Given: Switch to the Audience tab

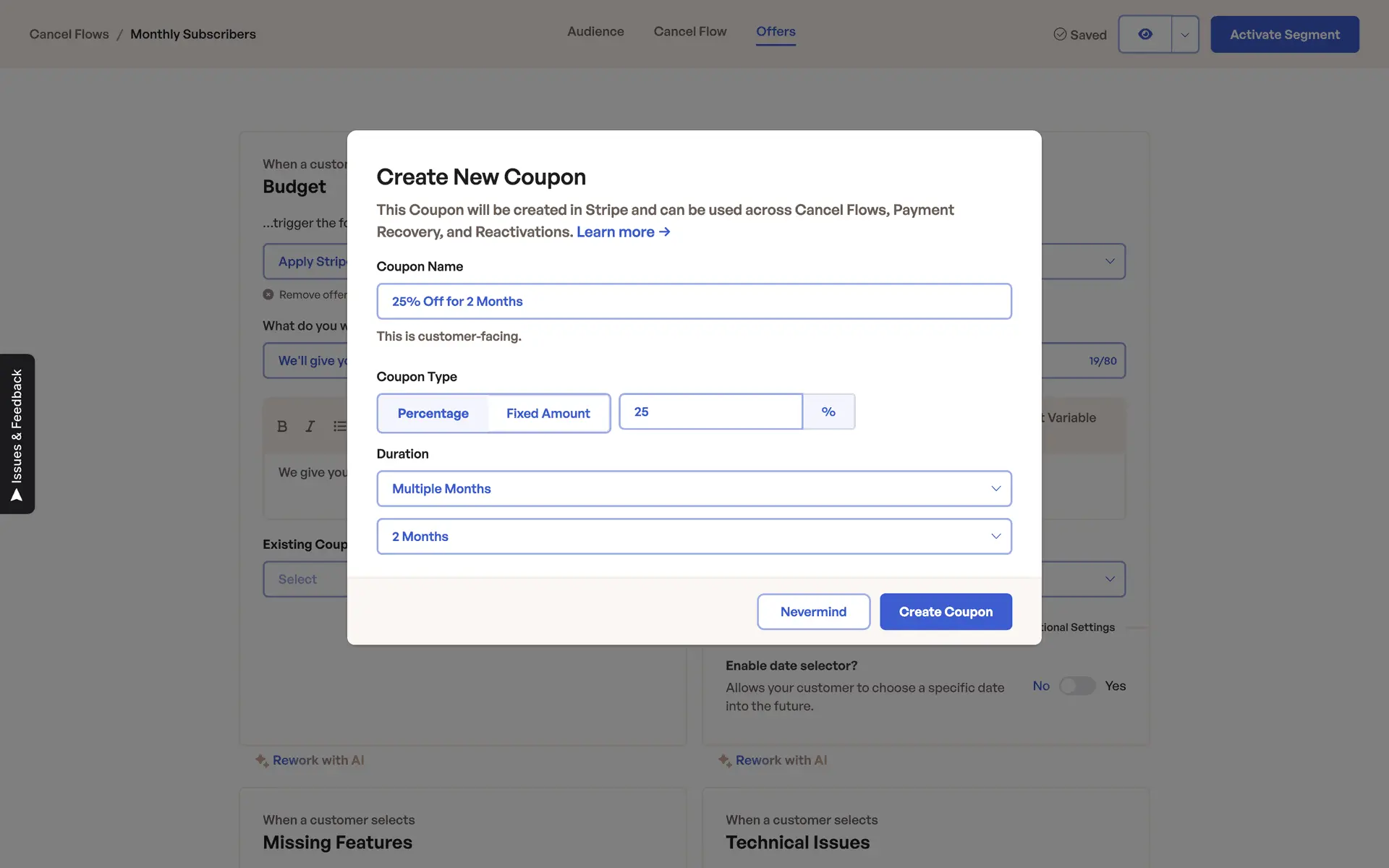Looking at the screenshot, I should 595,31.
